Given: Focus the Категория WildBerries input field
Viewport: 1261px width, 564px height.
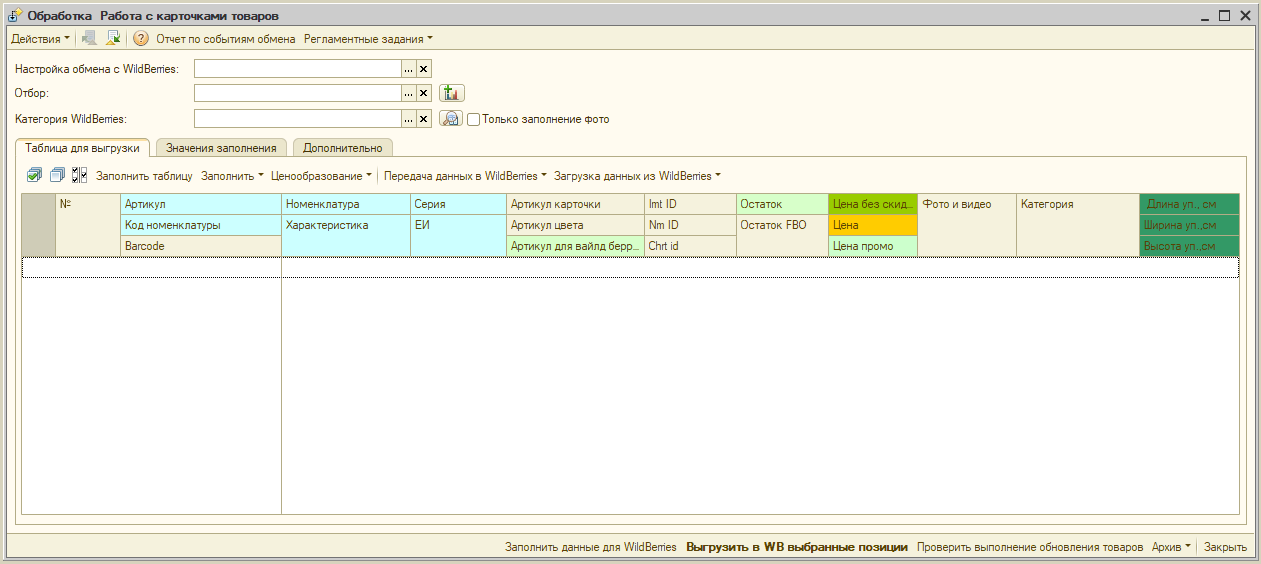Looking at the screenshot, I should (x=297, y=119).
